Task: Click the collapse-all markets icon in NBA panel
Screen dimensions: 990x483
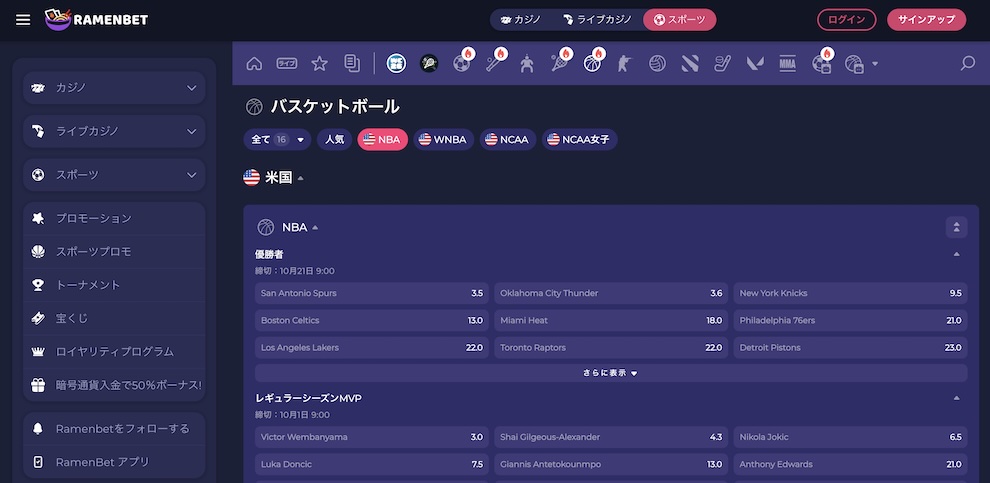Action: tap(957, 227)
